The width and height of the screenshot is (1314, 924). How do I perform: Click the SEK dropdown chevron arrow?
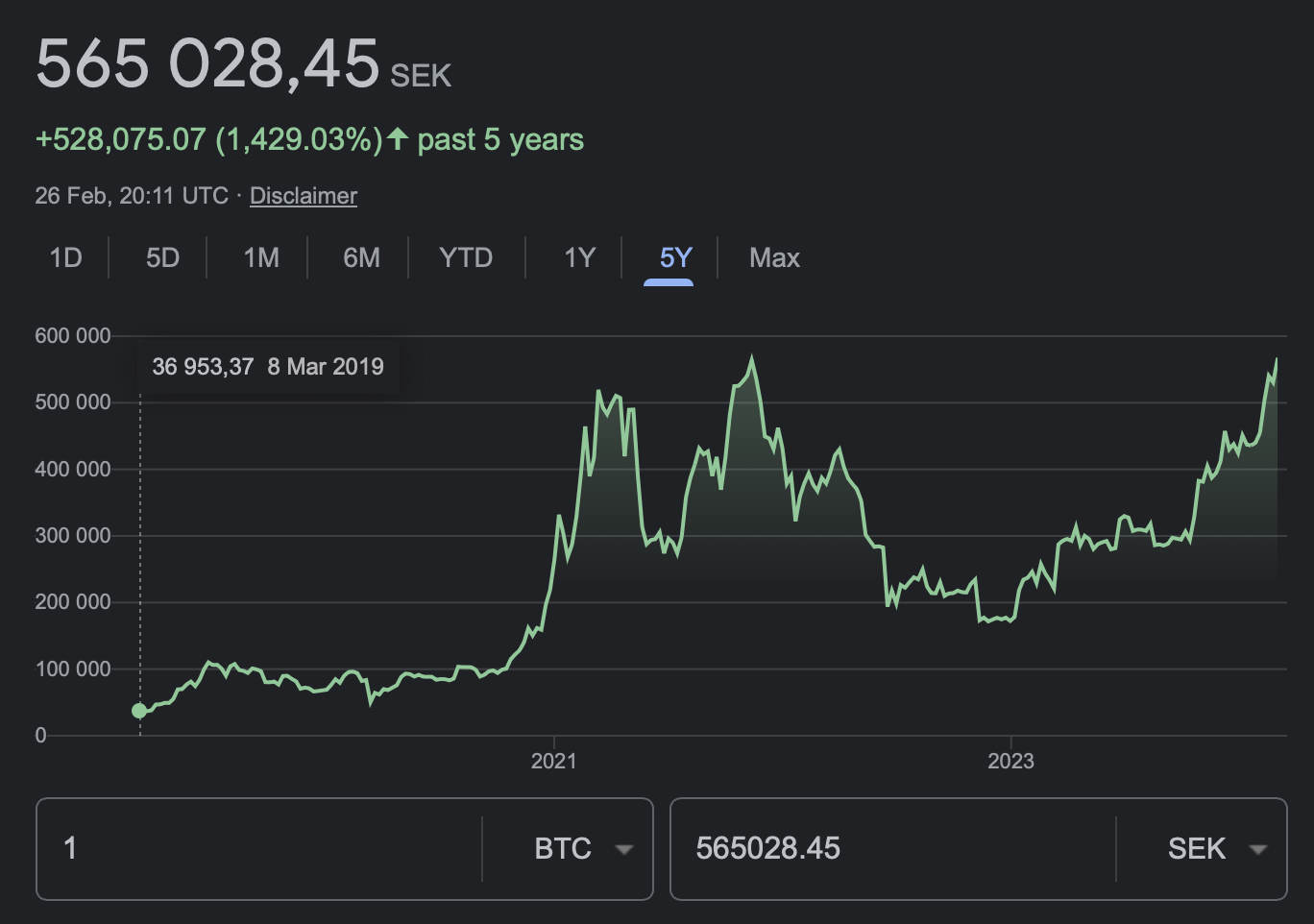coord(1259,849)
